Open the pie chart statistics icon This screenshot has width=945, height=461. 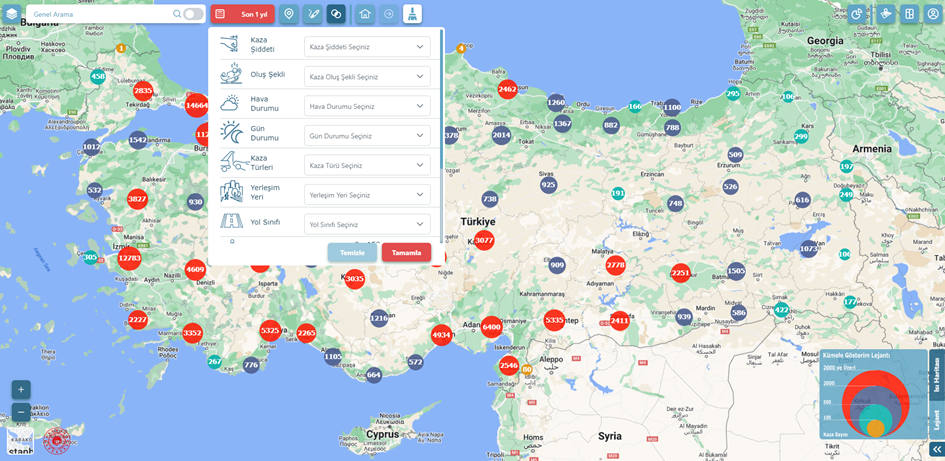(x=857, y=14)
